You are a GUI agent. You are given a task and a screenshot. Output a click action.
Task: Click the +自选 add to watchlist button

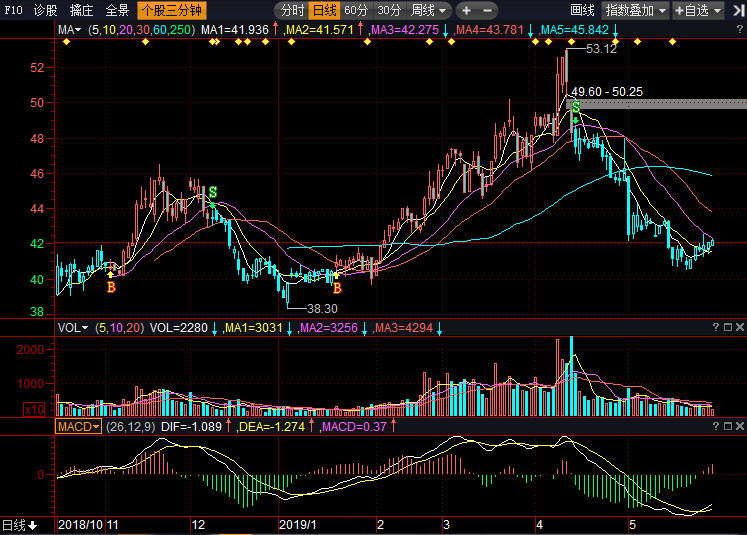[708, 10]
